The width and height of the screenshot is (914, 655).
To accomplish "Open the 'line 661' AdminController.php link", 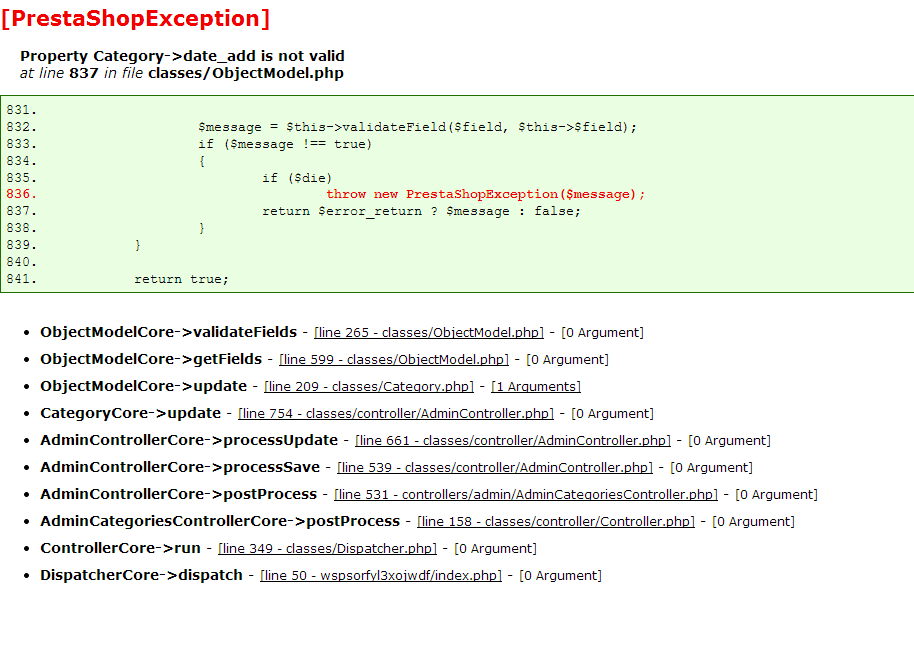I will click(x=512, y=441).
